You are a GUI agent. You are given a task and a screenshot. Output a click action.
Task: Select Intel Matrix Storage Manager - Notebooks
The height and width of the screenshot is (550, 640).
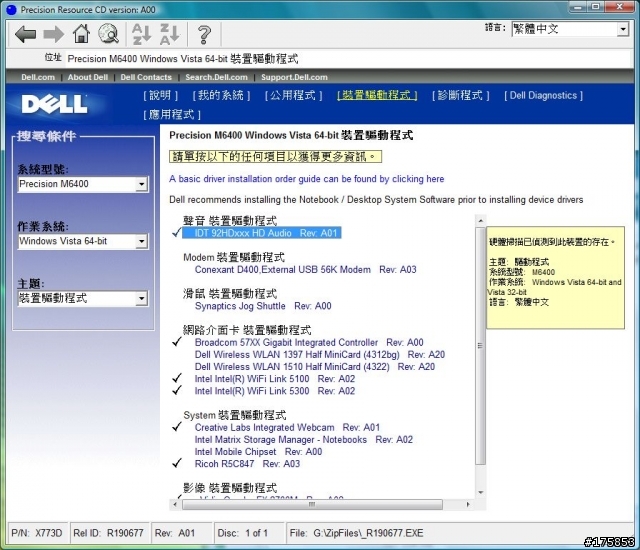click(x=304, y=440)
